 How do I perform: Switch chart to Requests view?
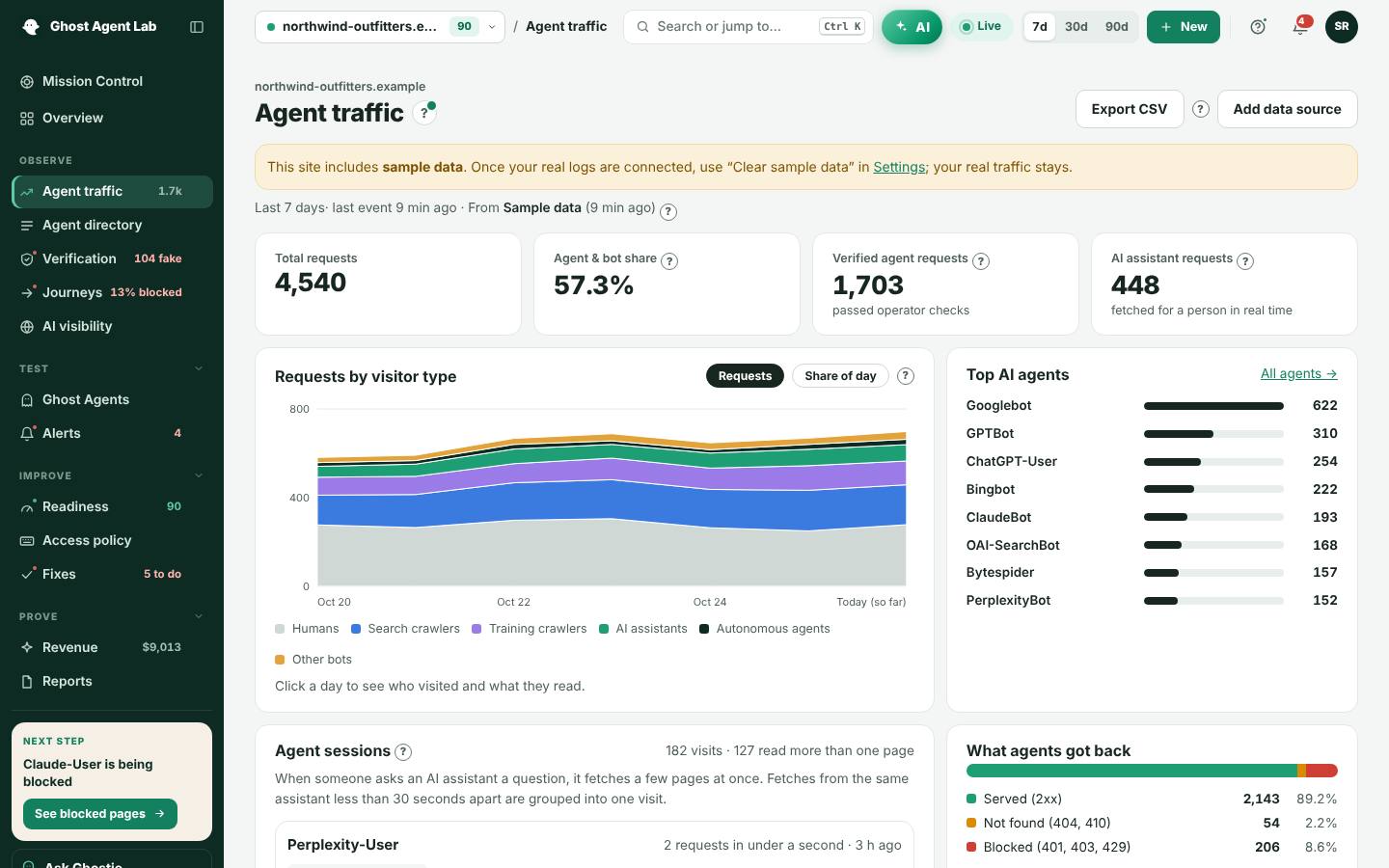coord(745,376)
